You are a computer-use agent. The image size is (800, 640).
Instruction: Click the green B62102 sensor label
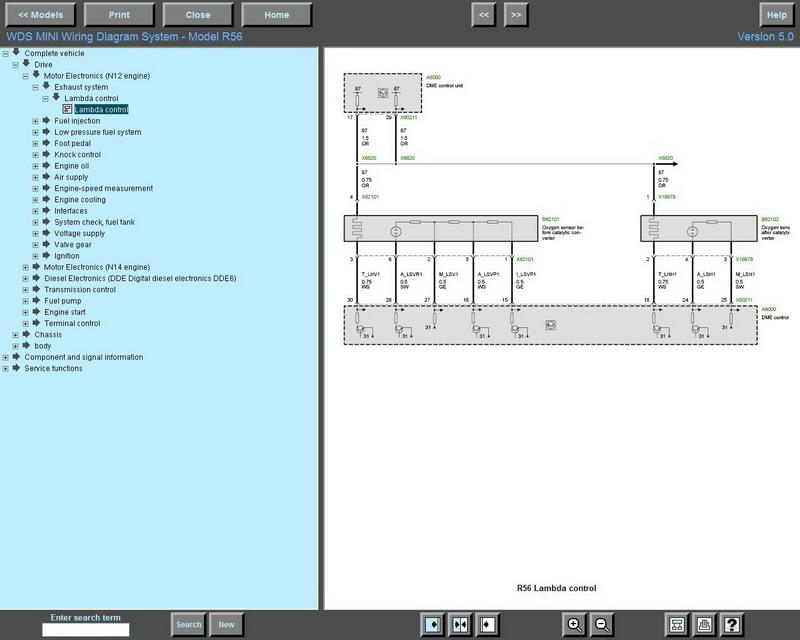coord(770,219)
